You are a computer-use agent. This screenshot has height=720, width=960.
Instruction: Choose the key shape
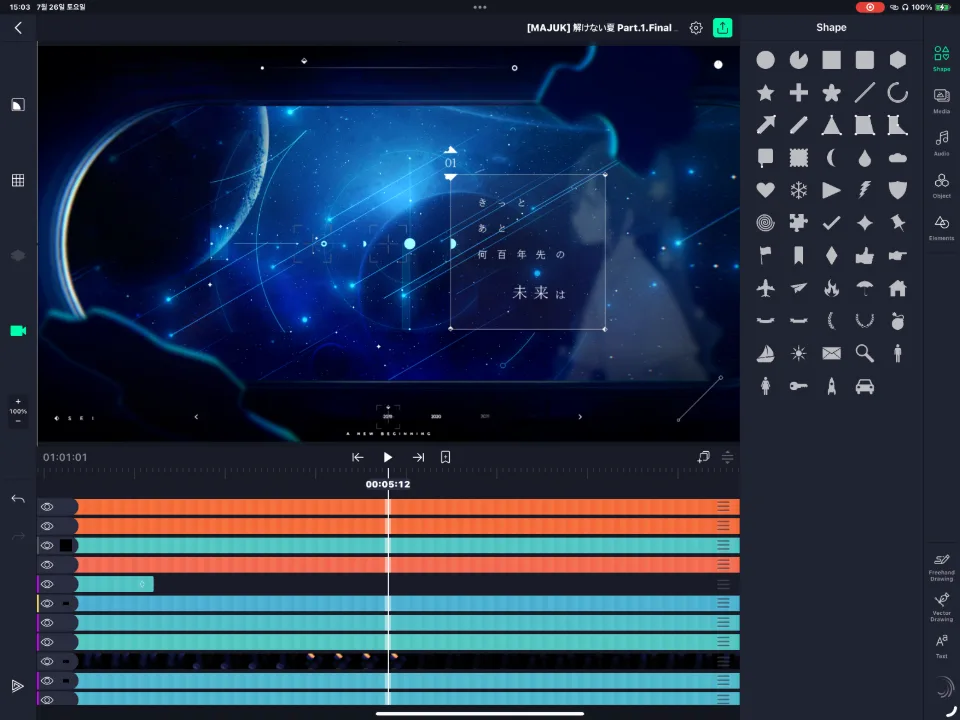point(798,386)
